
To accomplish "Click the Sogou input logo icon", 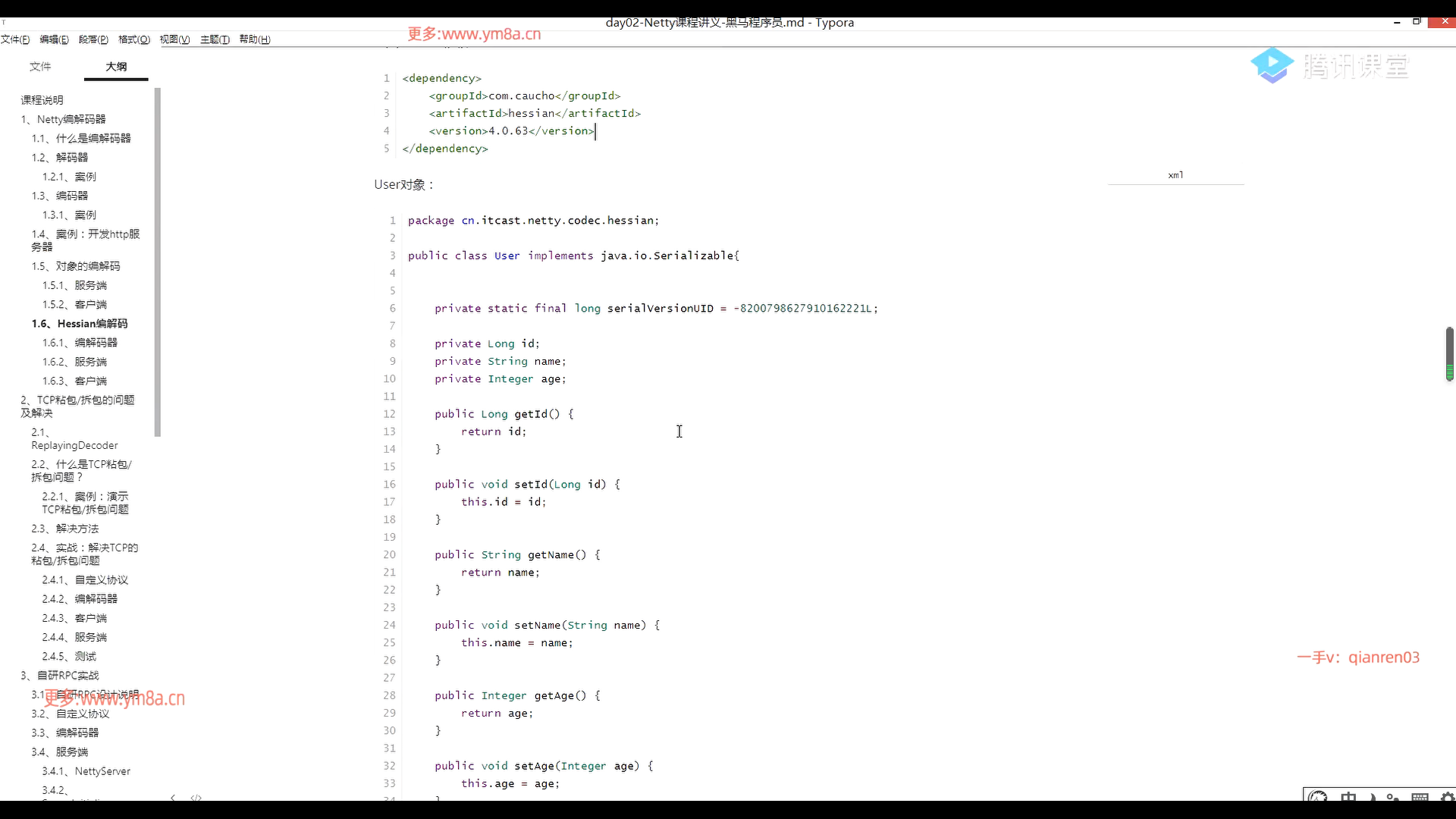I will point(1318,797).
